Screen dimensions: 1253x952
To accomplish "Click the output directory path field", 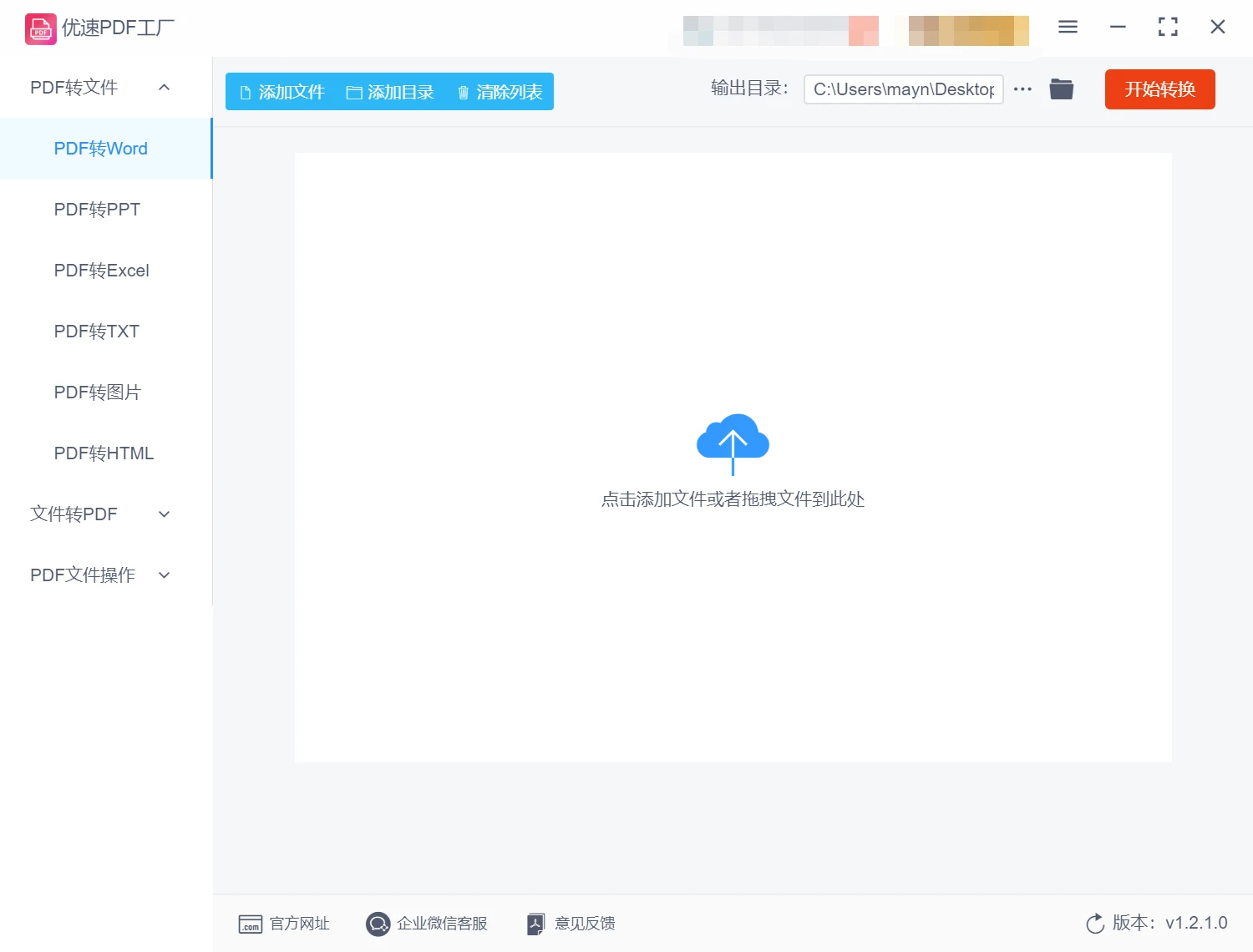I will point(903,89).
